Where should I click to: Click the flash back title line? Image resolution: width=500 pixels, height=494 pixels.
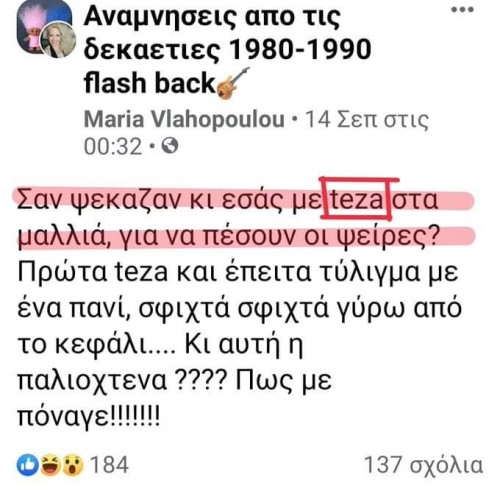tap(149, 83)
